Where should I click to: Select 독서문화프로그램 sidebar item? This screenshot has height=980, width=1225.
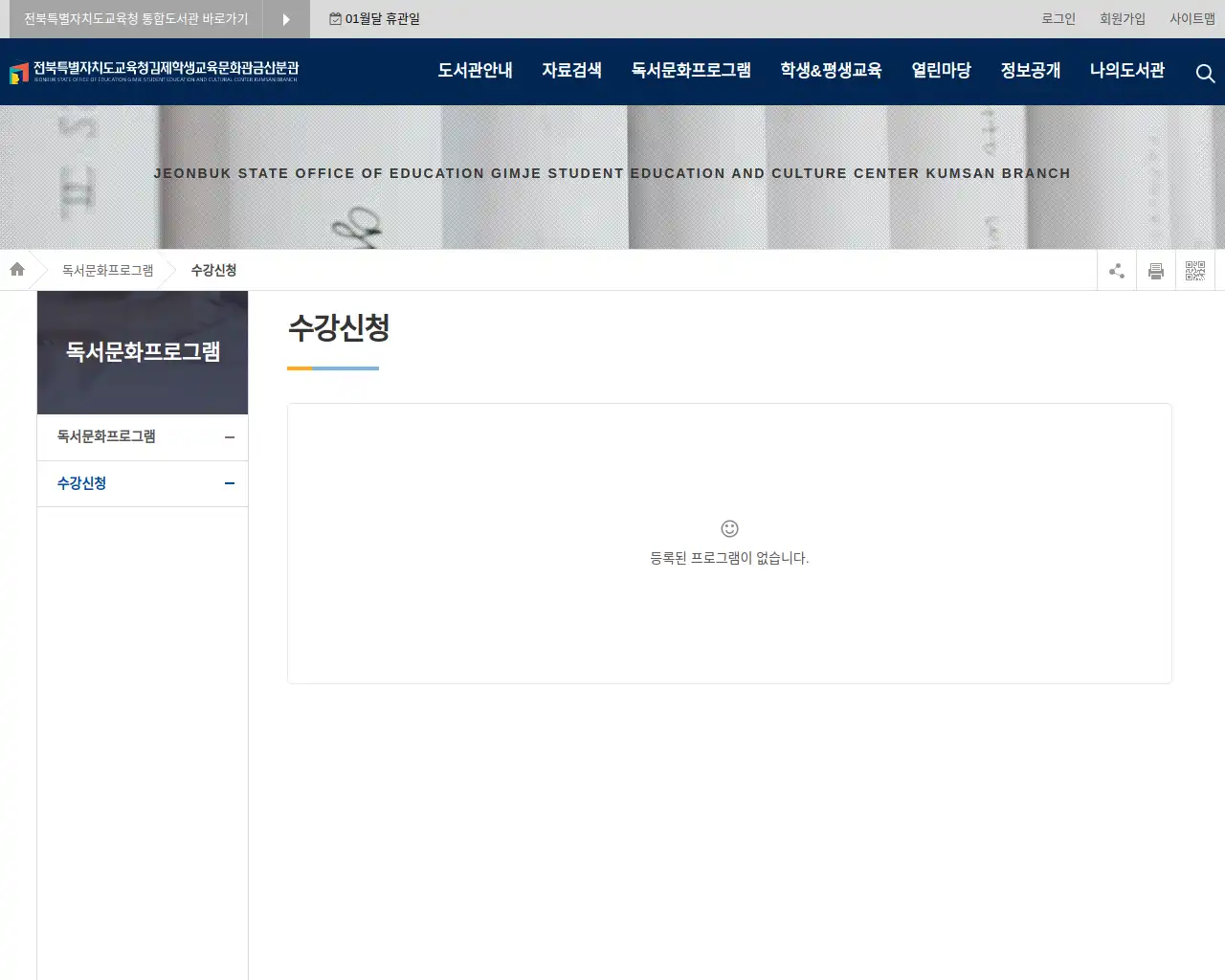pyautogui.click(x=143, y=437)
